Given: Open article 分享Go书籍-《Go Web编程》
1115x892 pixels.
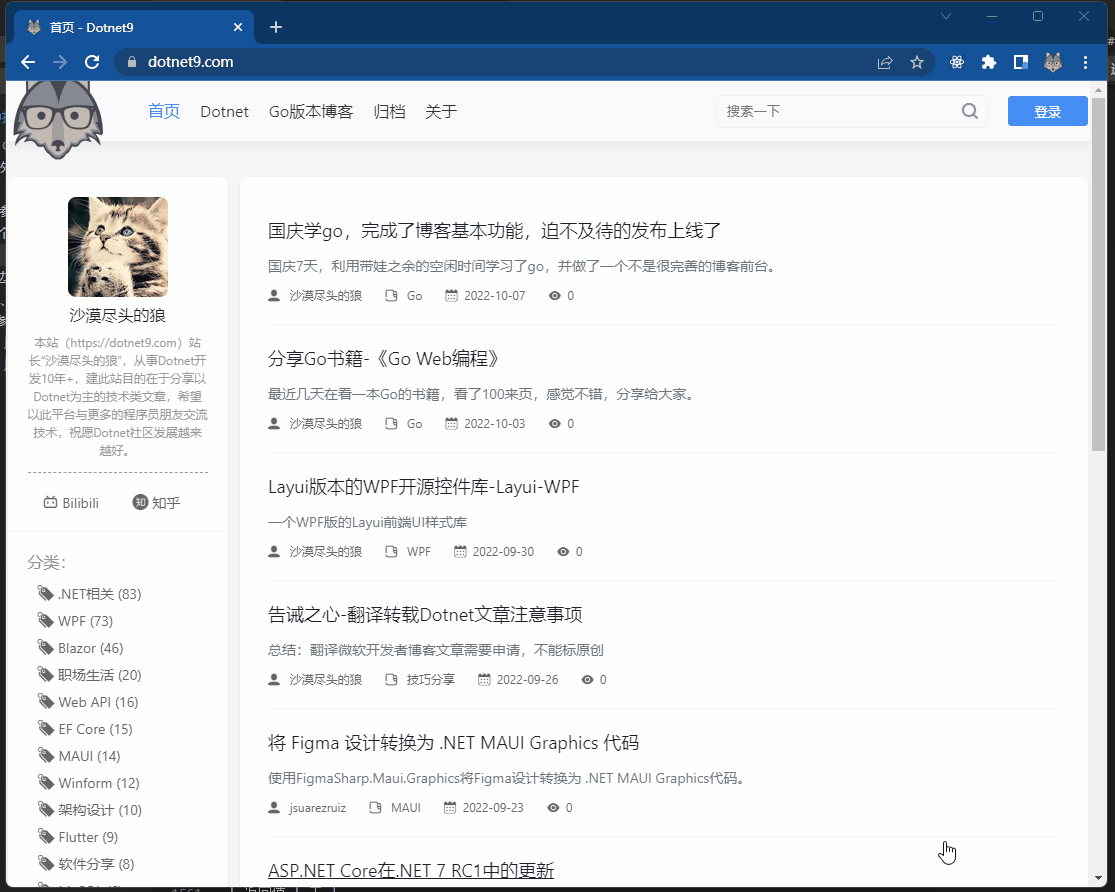Looking at the screenshot, I should tap(383, 359).
